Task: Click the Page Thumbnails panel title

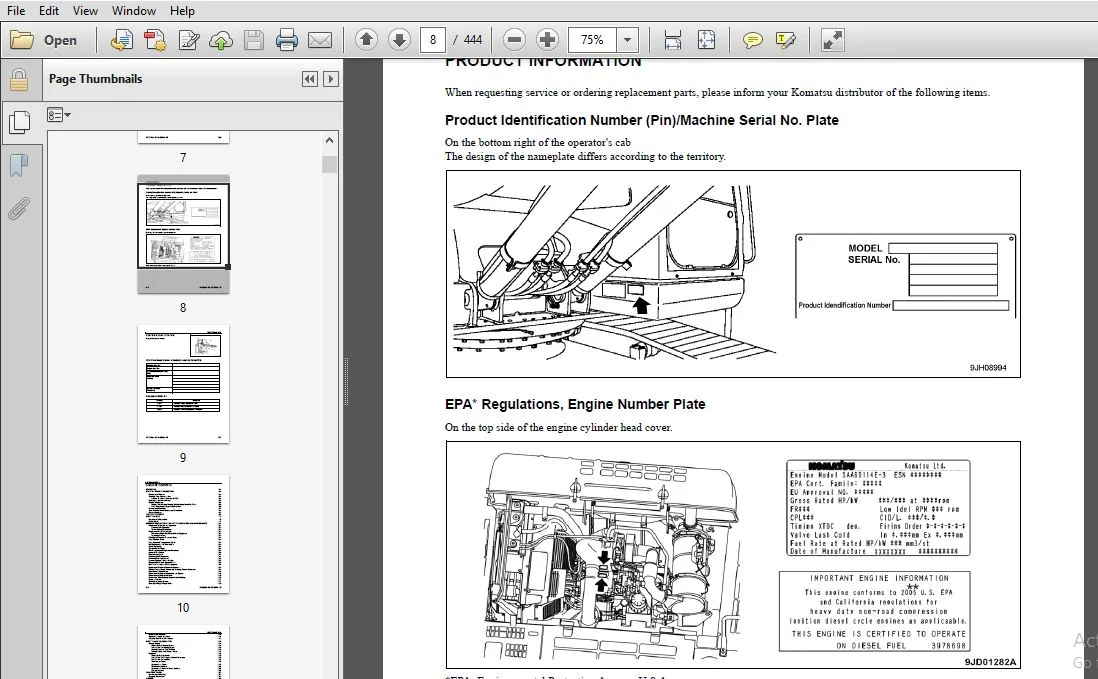Action: click(x=95, y=79)
